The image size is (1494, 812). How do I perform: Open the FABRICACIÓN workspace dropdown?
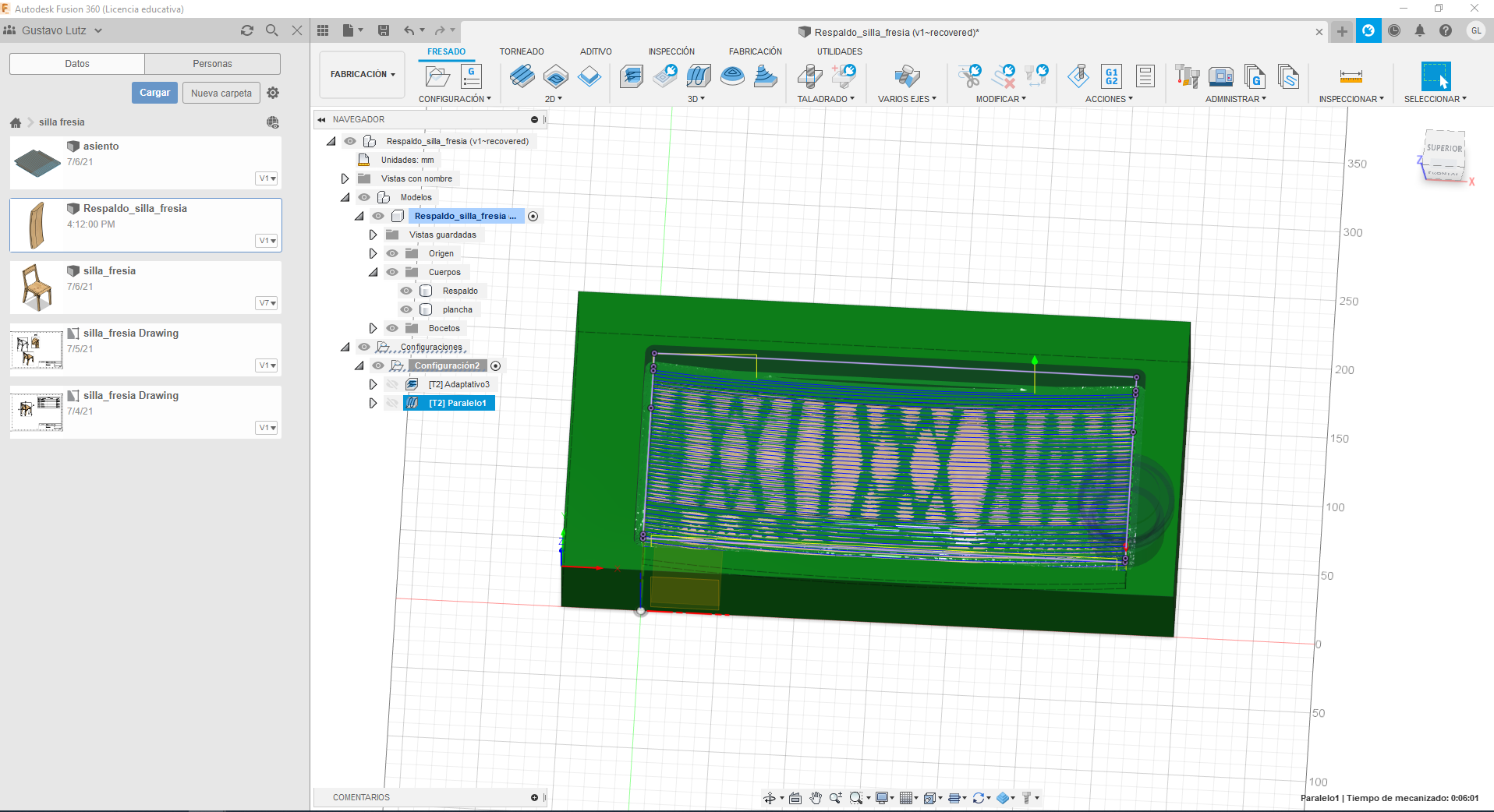point(363,74)
